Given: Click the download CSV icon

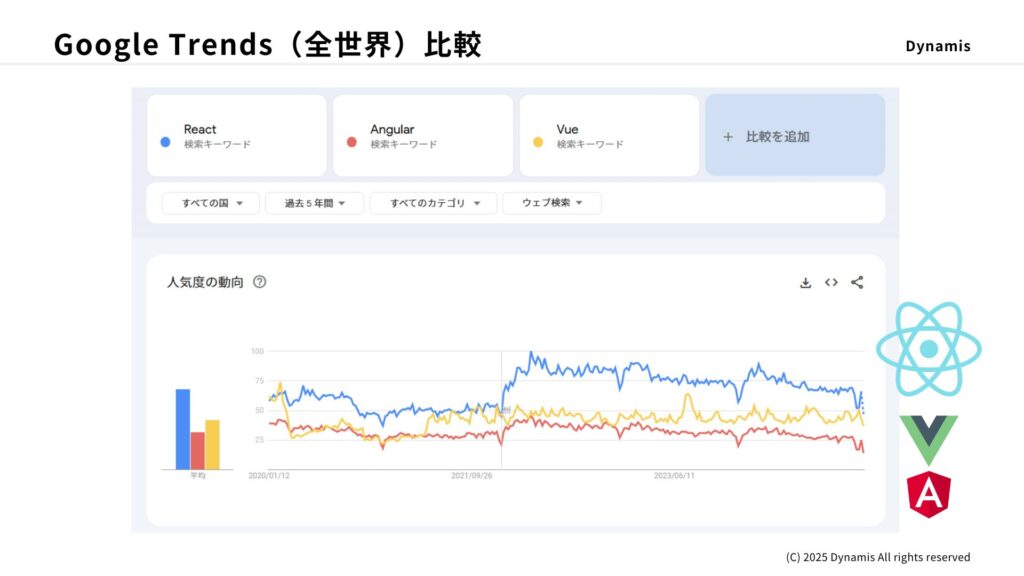Looking at the screenshot, I should pyautogui.click(x=805, y=283).
